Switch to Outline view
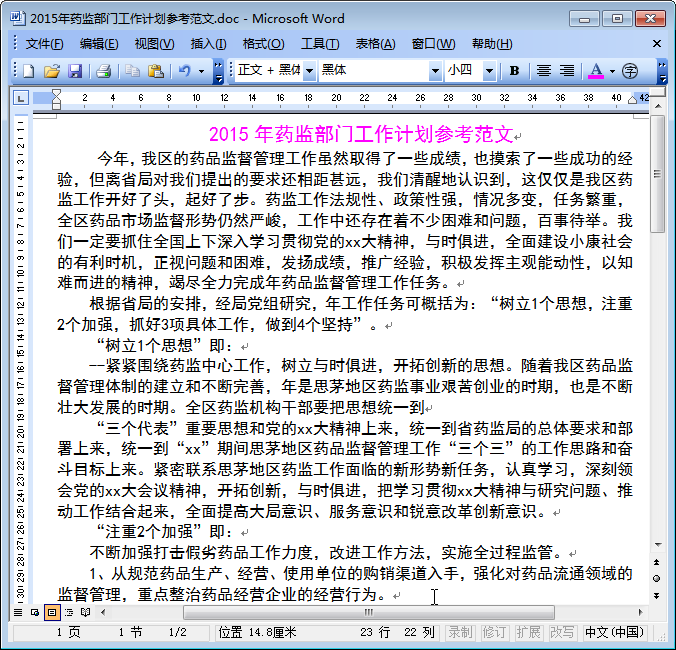Screen dimensions: 676x650 coord(69,612)
